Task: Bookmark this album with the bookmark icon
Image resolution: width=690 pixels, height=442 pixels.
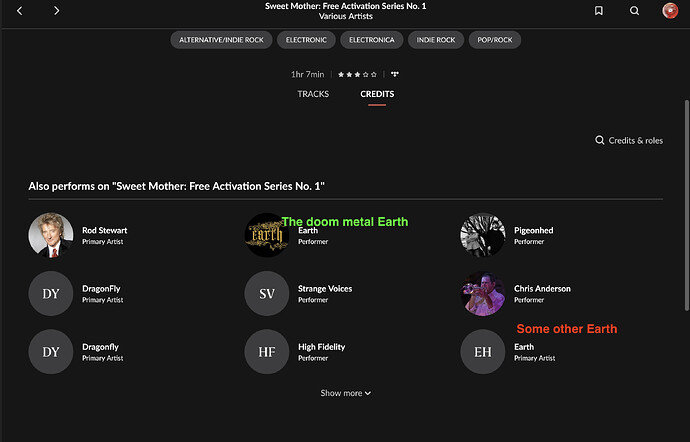Action: click(598, 11)
